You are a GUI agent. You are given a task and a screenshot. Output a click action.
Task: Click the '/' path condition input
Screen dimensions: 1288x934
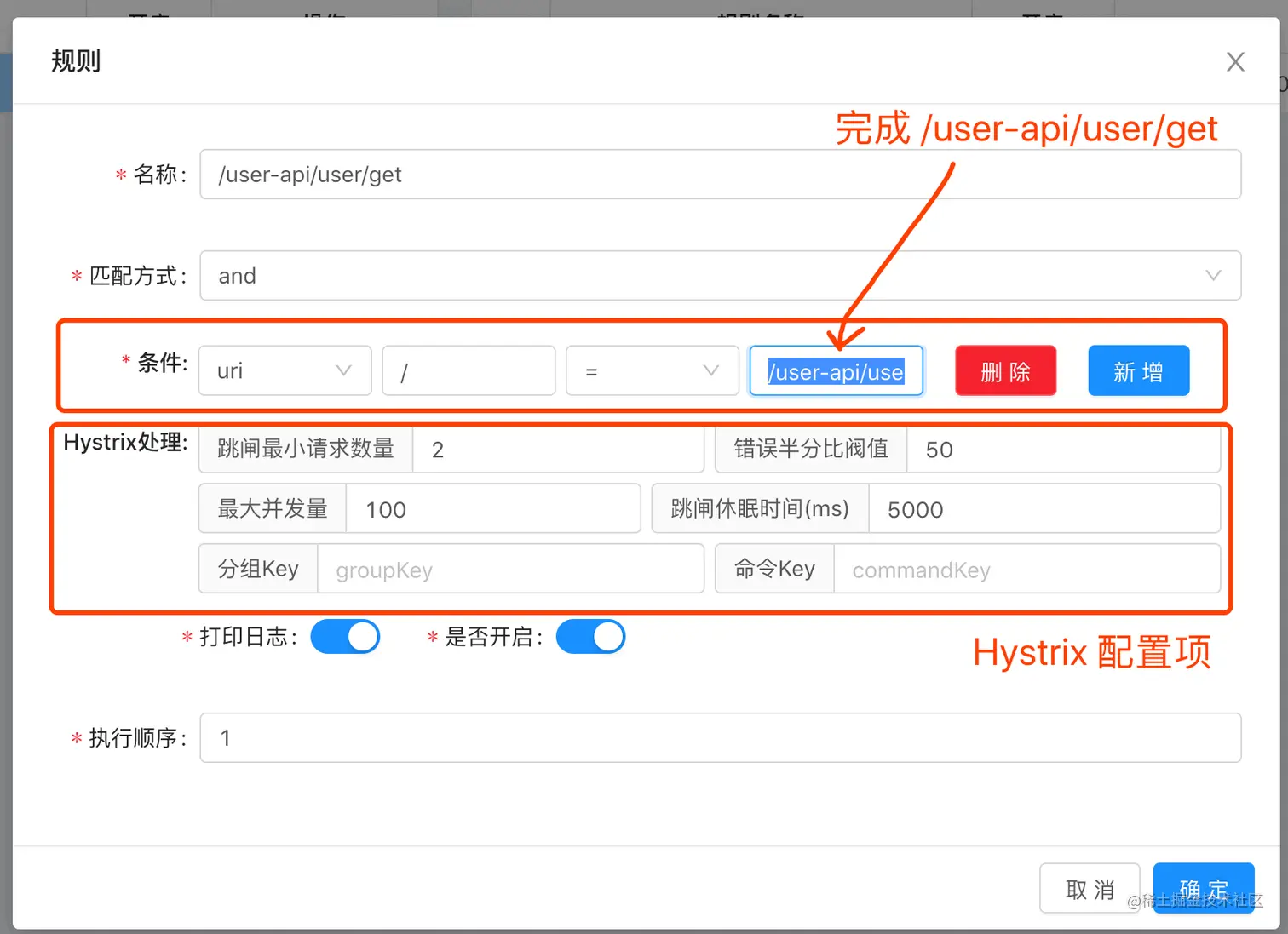pos(469,370)
